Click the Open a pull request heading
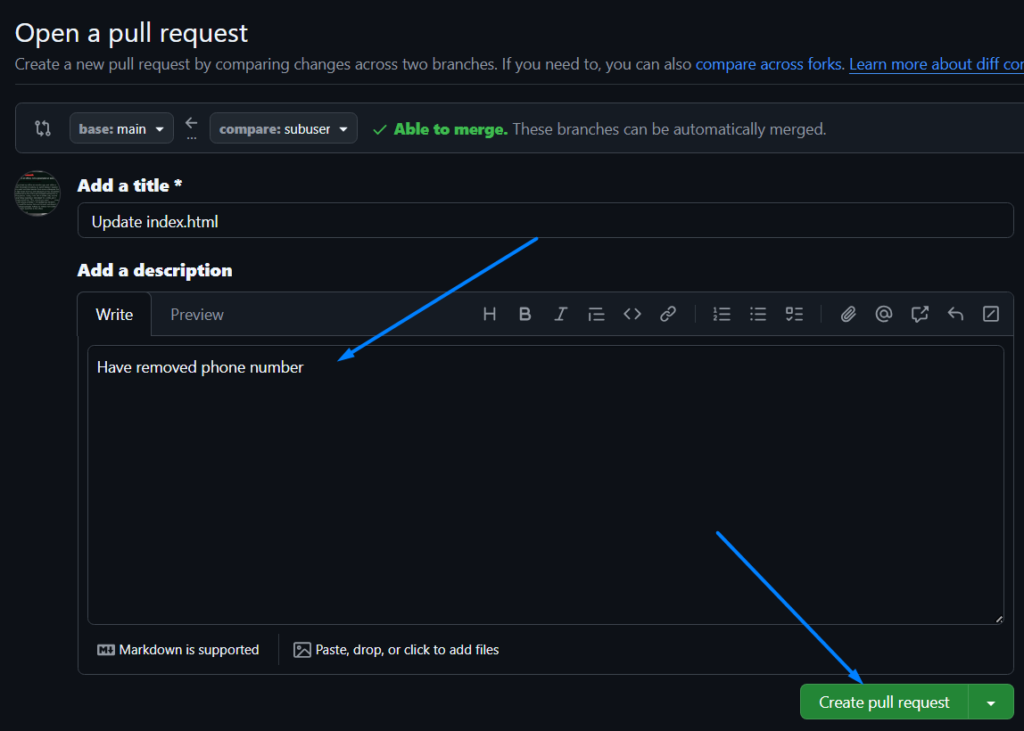Screen dimensions: 1024x731 pyautogui.click(x=131, y=33)
